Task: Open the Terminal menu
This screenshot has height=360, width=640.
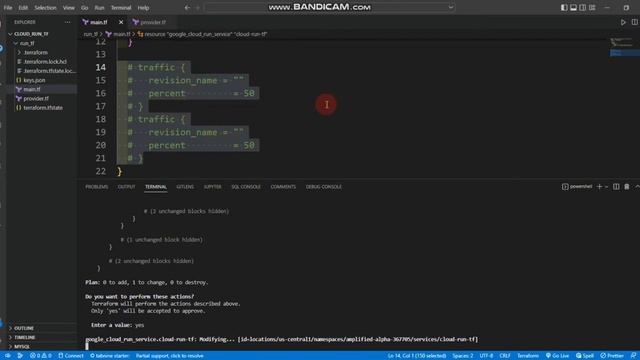Action: point(121,8)
